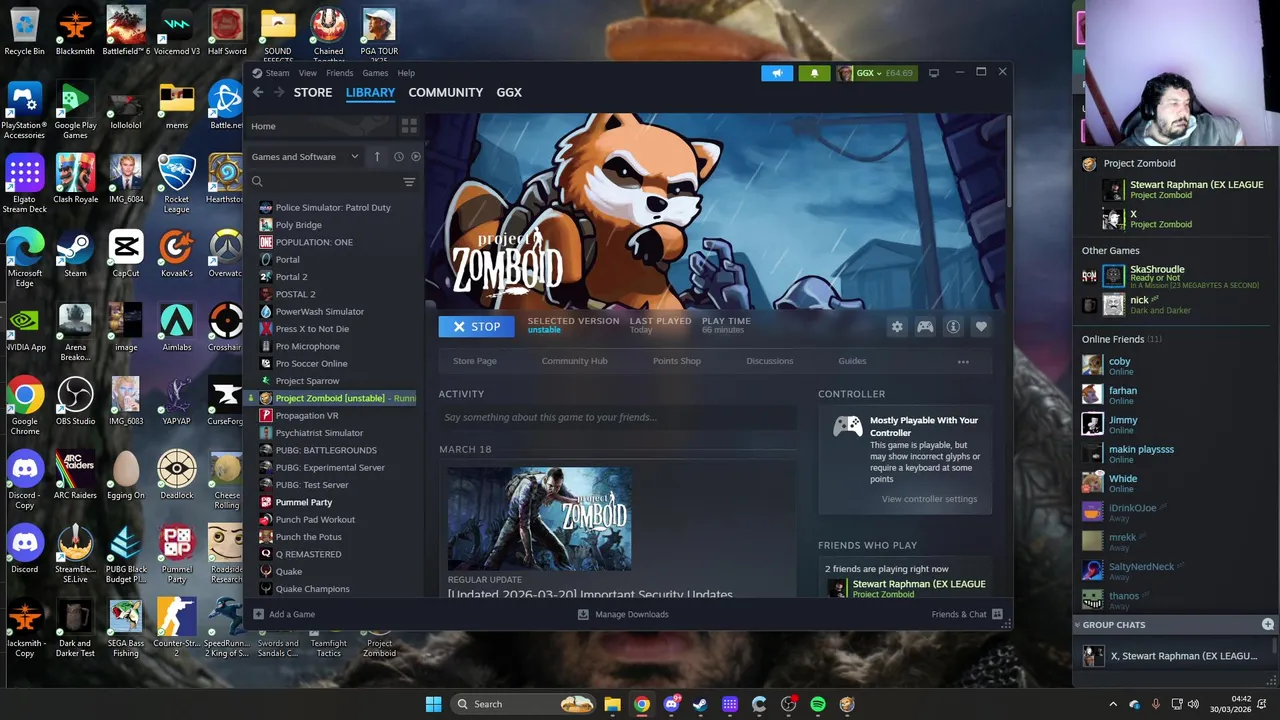Click the activity status input box
Screen dimensions: 1280x720
(617, 417)
